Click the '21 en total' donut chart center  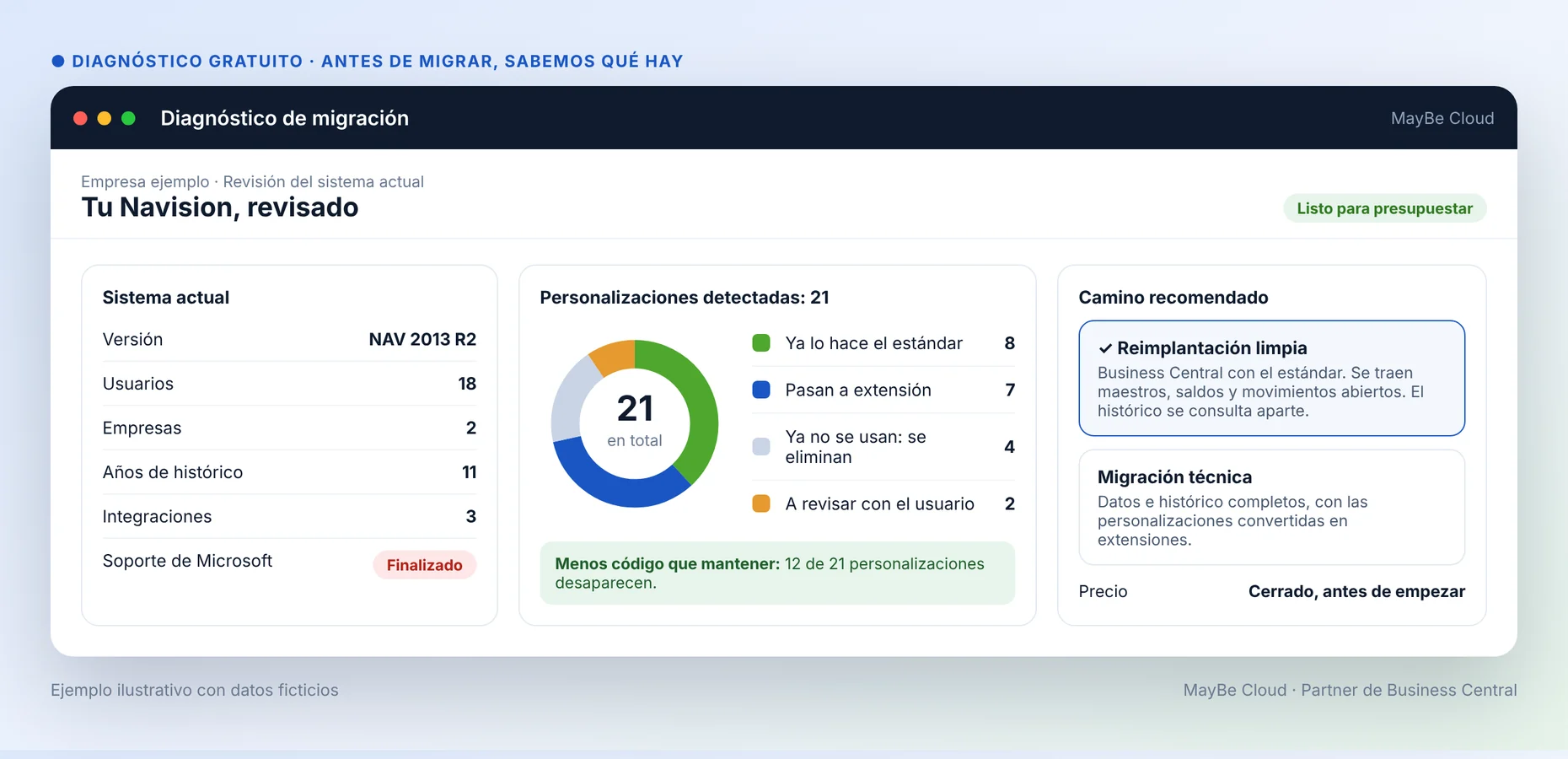click(635, 423)
